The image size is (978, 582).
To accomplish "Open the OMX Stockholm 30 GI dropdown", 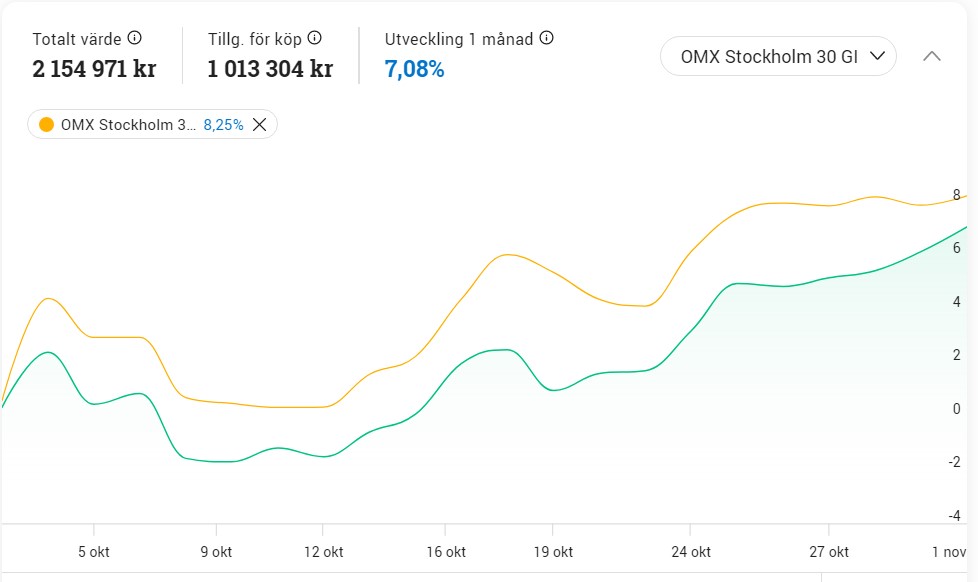I will (778, 57).
